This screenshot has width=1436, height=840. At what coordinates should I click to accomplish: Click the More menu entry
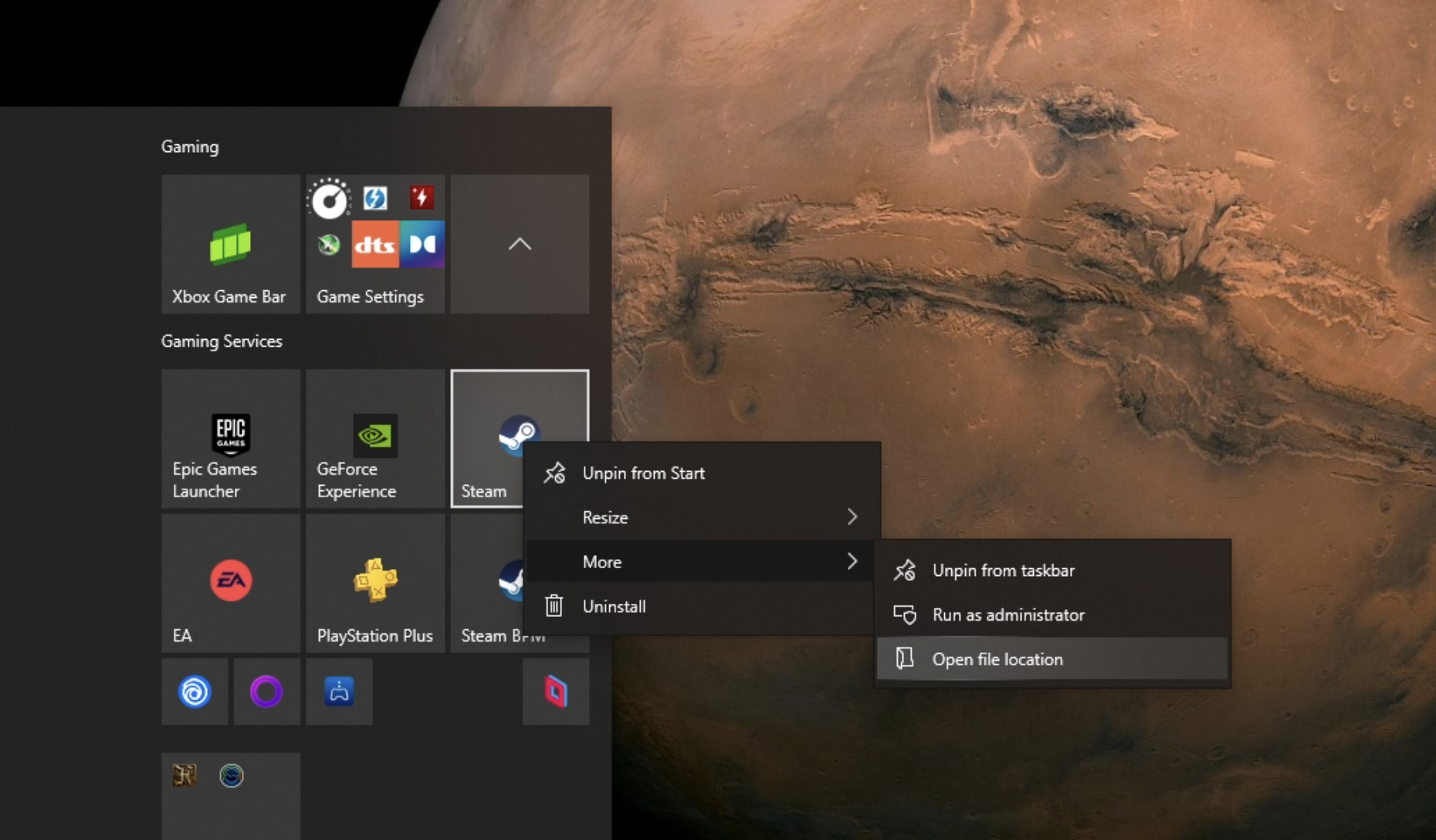pyautogui.click(x=702, y=561)
